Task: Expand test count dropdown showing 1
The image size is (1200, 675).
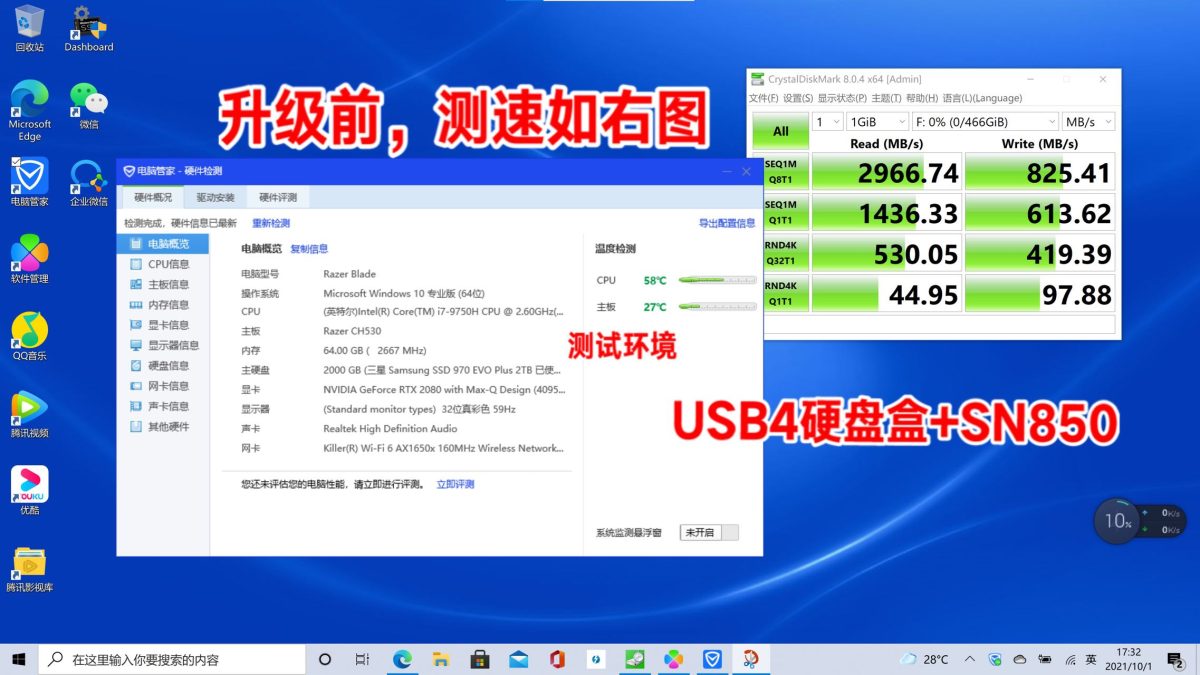Action: (x=827, y=122)
